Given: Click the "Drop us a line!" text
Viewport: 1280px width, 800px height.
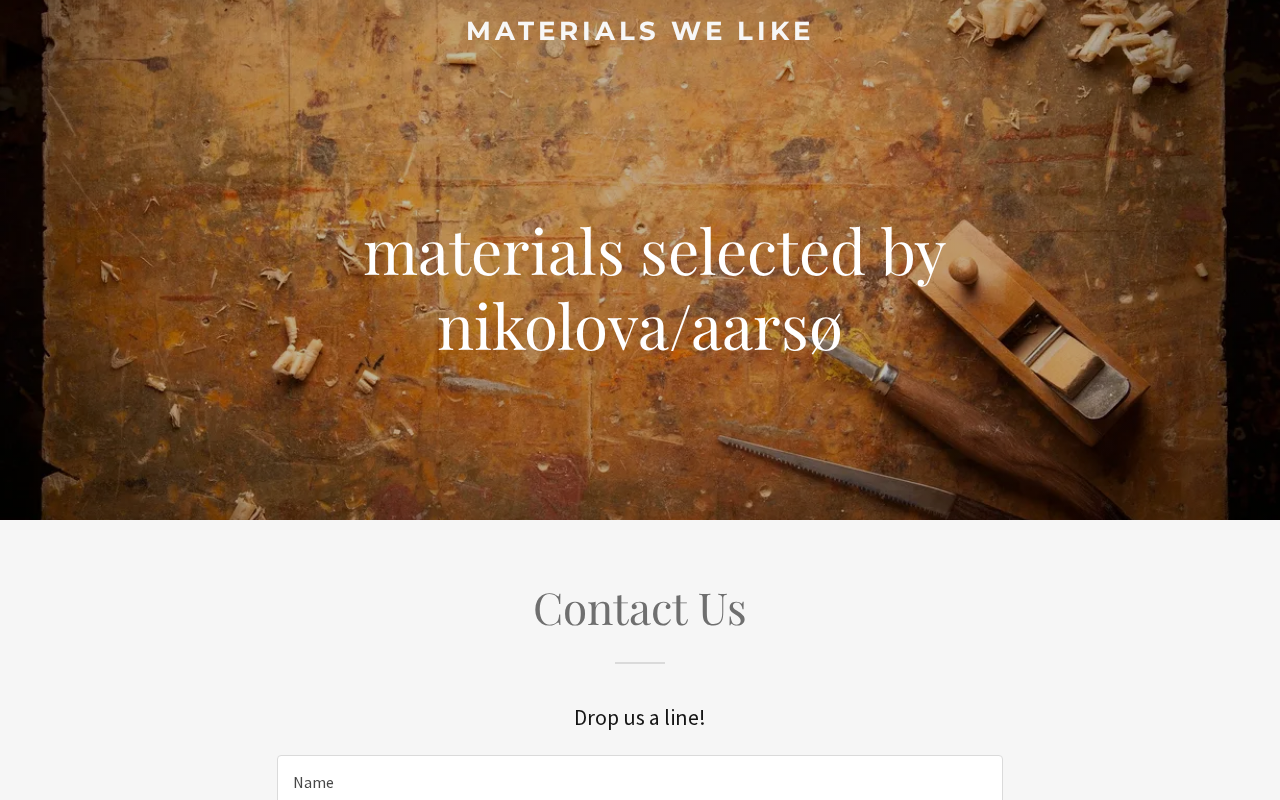Looking at the screenshot, I should pyautogui.click(x=640, y=717).
